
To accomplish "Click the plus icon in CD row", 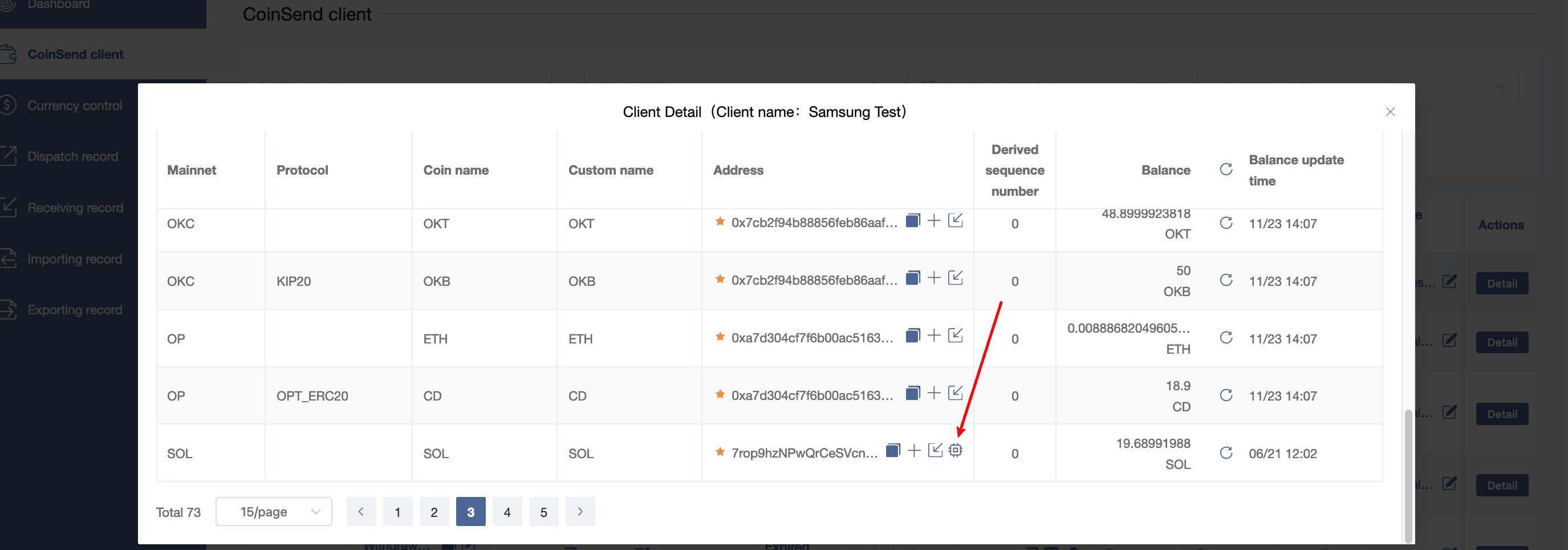I will click(x=934, y=393).
